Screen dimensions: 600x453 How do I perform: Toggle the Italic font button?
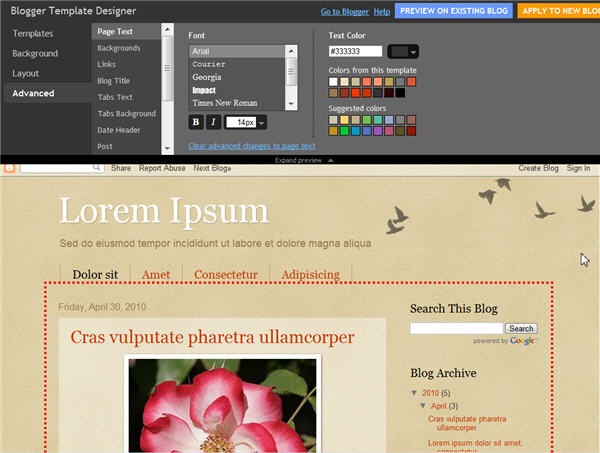pyautogui.click(x=214, y=122)
